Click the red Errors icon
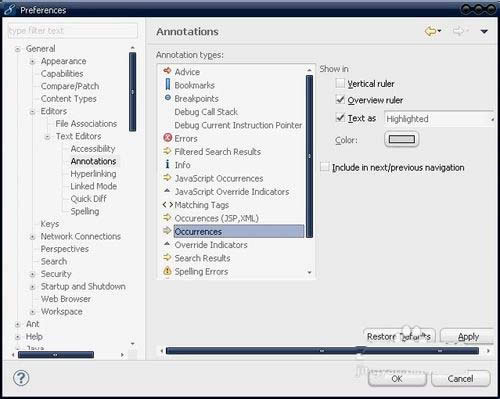The width and height of the screenshot is (500, 399). [168, 137]
